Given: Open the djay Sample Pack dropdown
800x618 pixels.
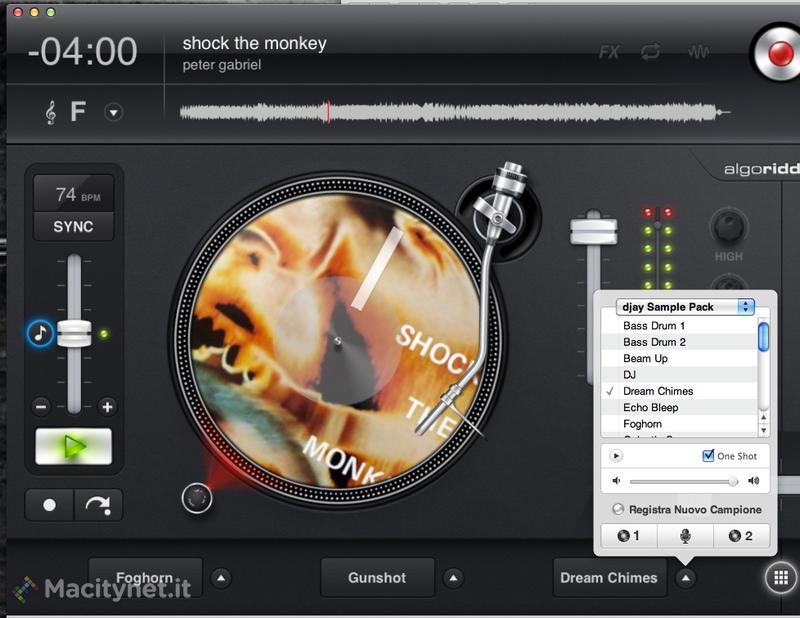Looking at the screenshot, I should 685,307.
